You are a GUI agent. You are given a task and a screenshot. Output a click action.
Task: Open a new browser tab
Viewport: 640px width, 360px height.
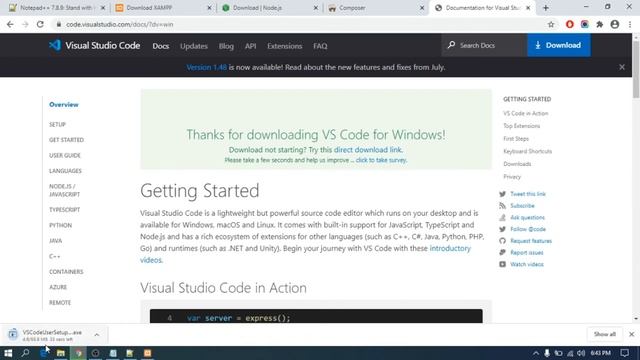coord(546,8)
